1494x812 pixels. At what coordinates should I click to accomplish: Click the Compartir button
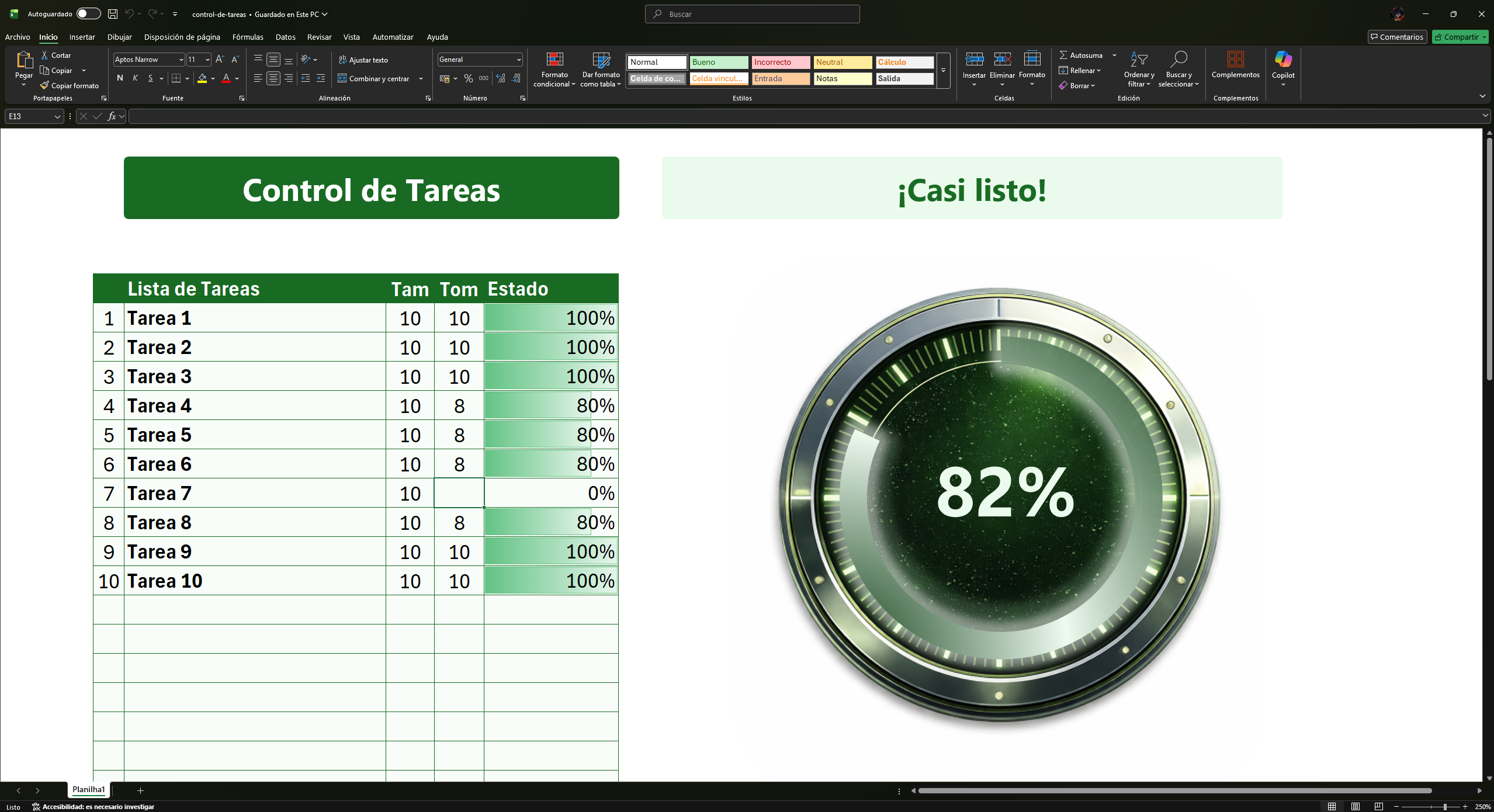[1458, 36]
